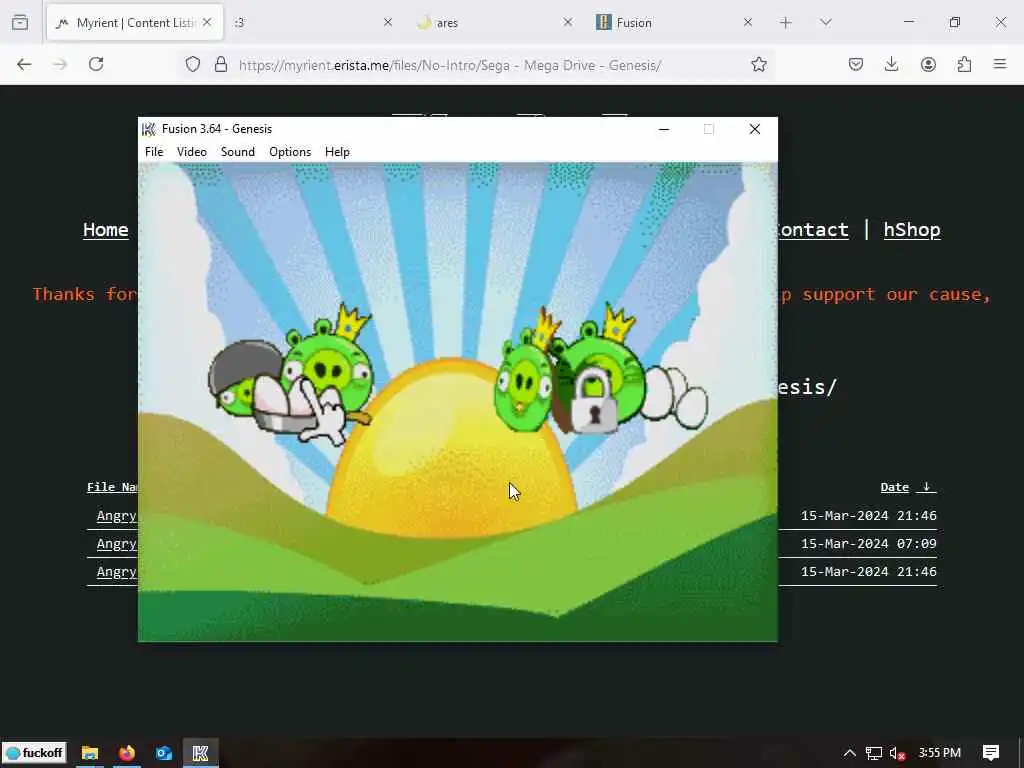Close the :3 browser tab
The image size is (1024, 768).
point(387,22)
